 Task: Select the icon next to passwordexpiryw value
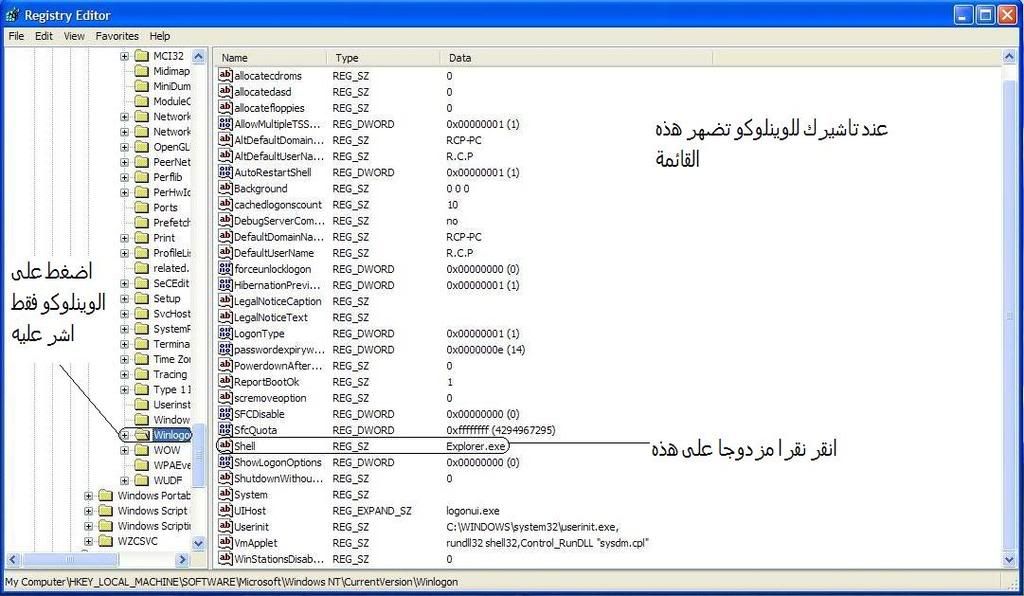[x=225, y=349]
